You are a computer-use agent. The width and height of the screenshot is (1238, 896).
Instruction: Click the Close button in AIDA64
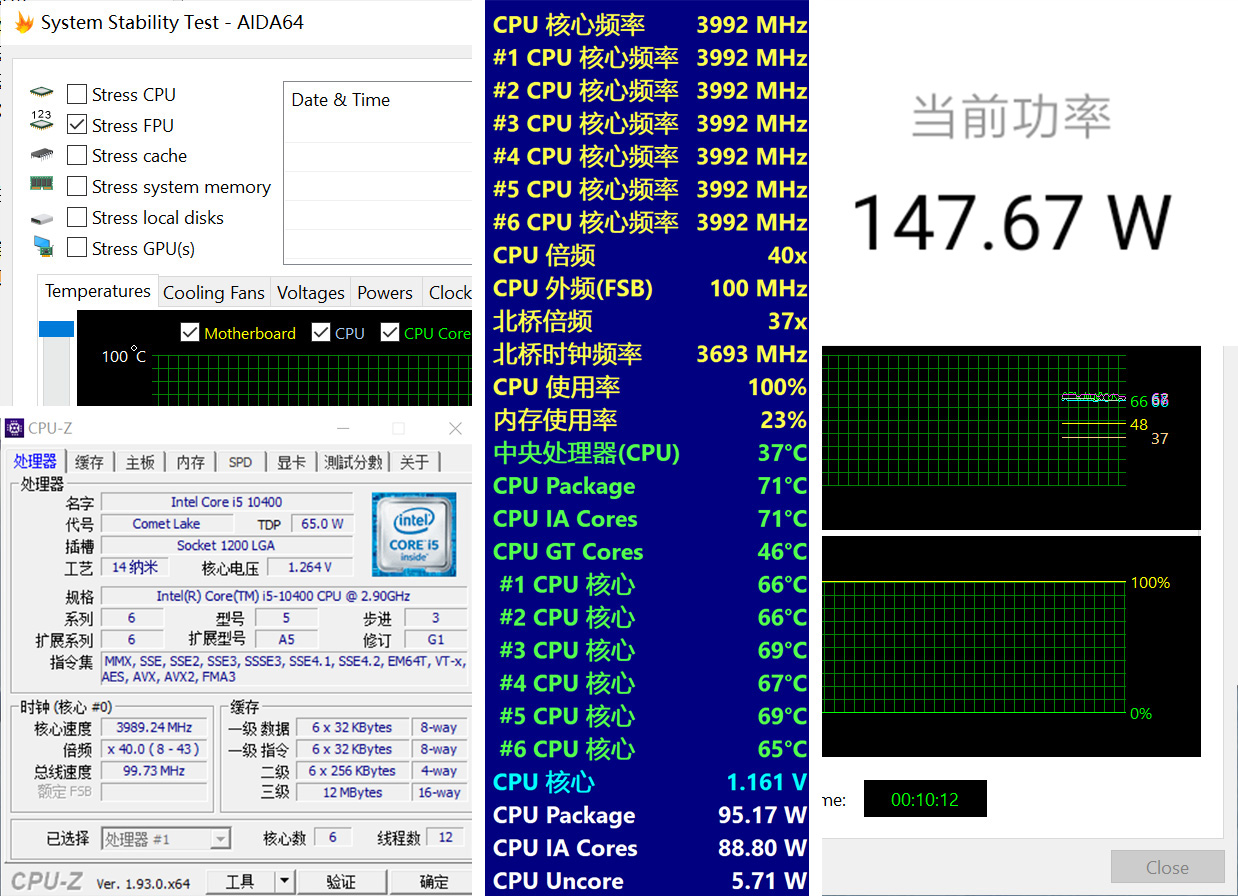[1167, 867]
